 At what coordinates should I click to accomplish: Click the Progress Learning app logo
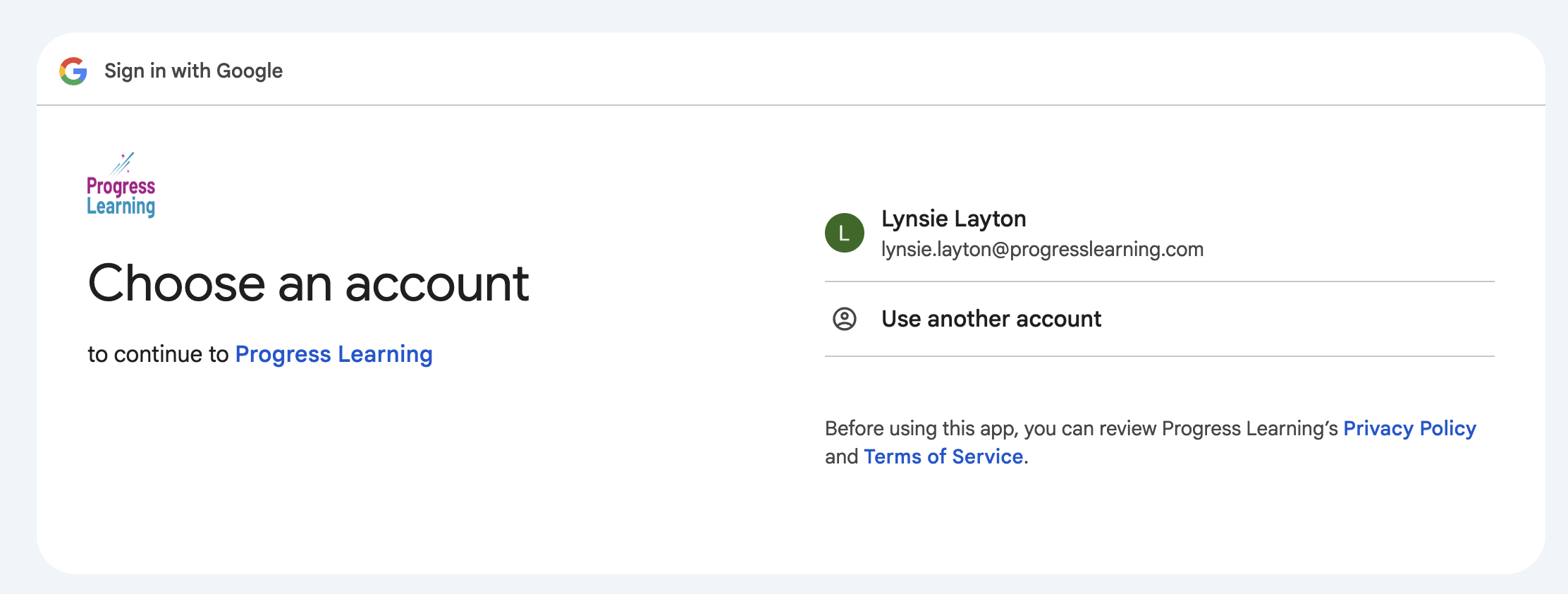[x=121, y=185]
